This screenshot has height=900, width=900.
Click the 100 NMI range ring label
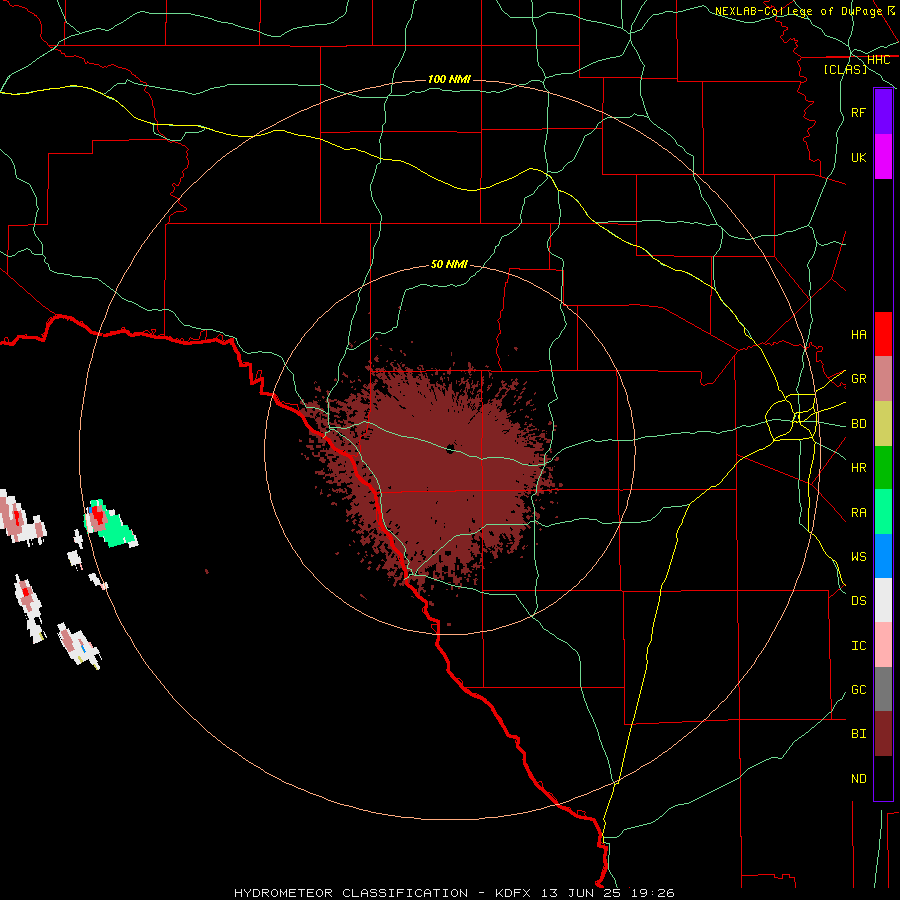pos(449,79)
